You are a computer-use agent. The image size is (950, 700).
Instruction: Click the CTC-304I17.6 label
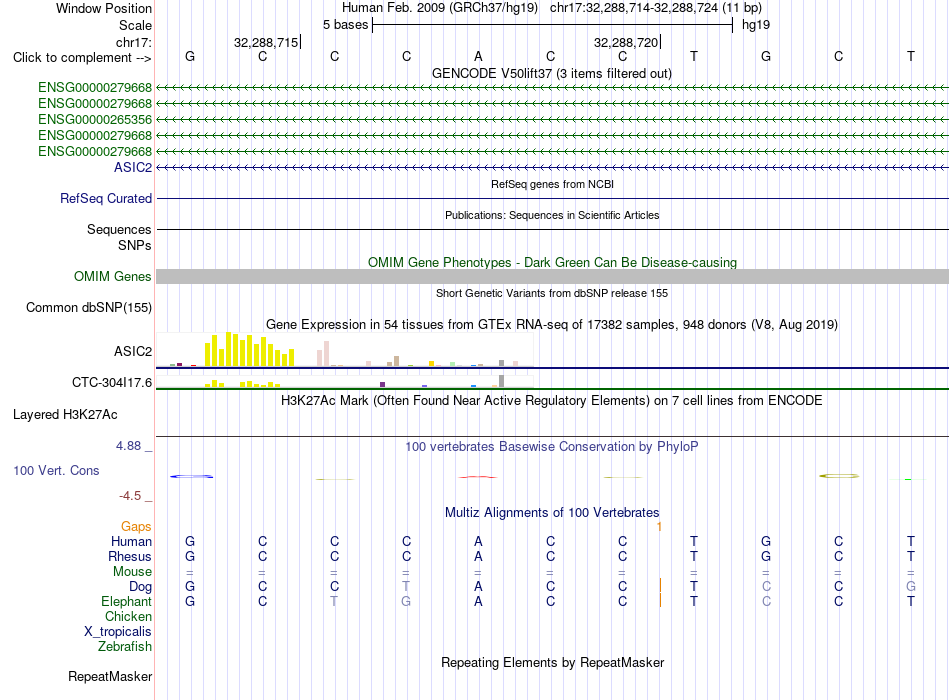click(x=111, y=382)
